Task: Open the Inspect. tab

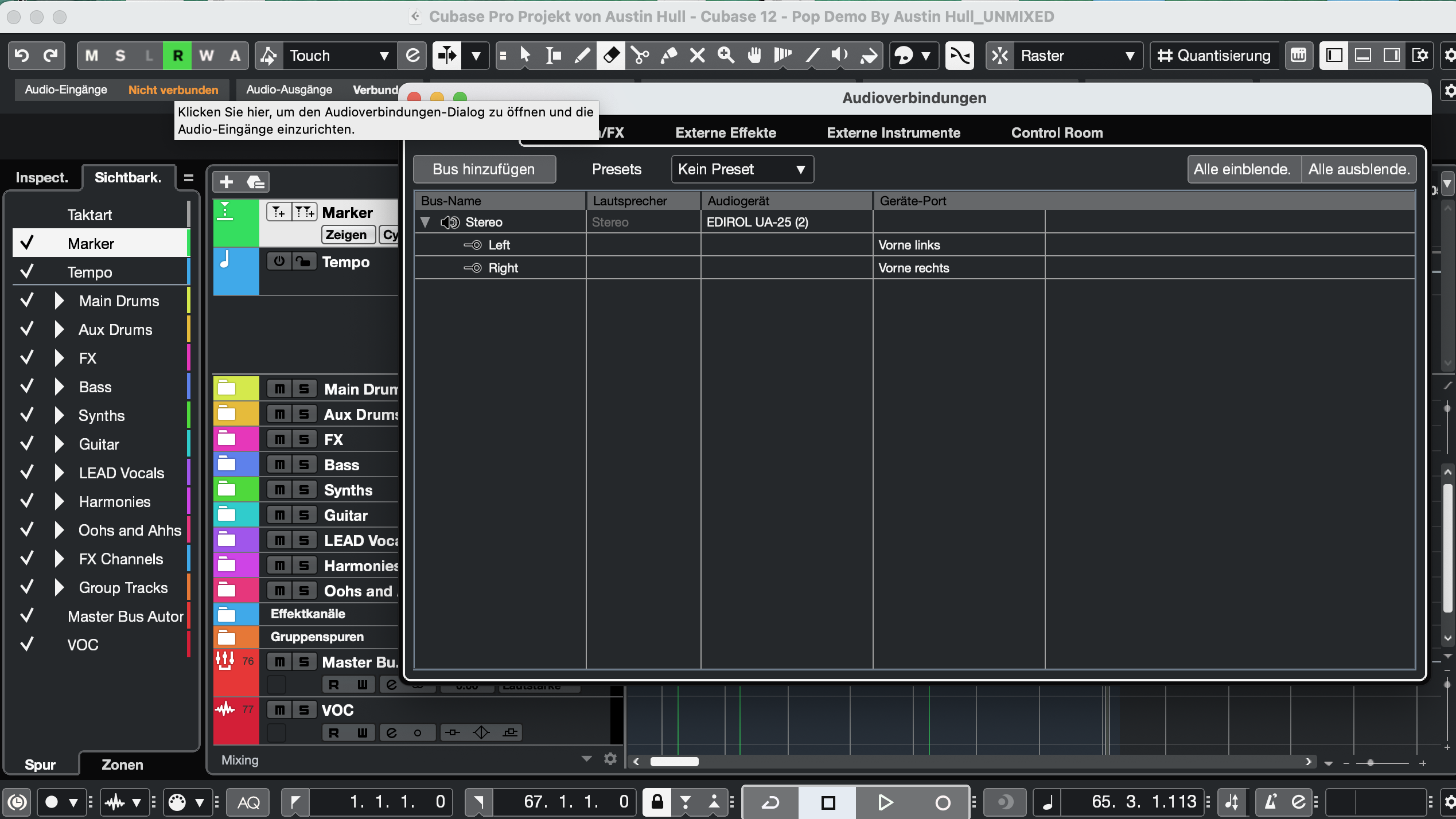Action: click(x=42, y=177)
